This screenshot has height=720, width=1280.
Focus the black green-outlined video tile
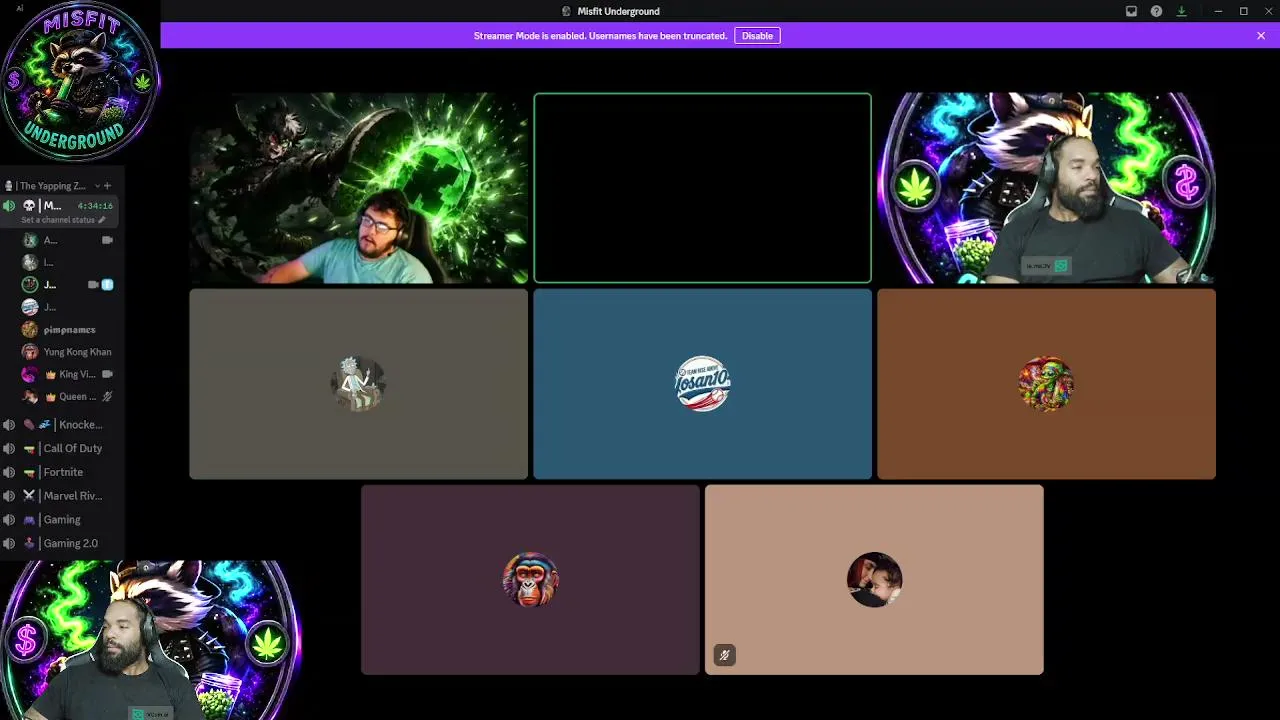(702, 188)
